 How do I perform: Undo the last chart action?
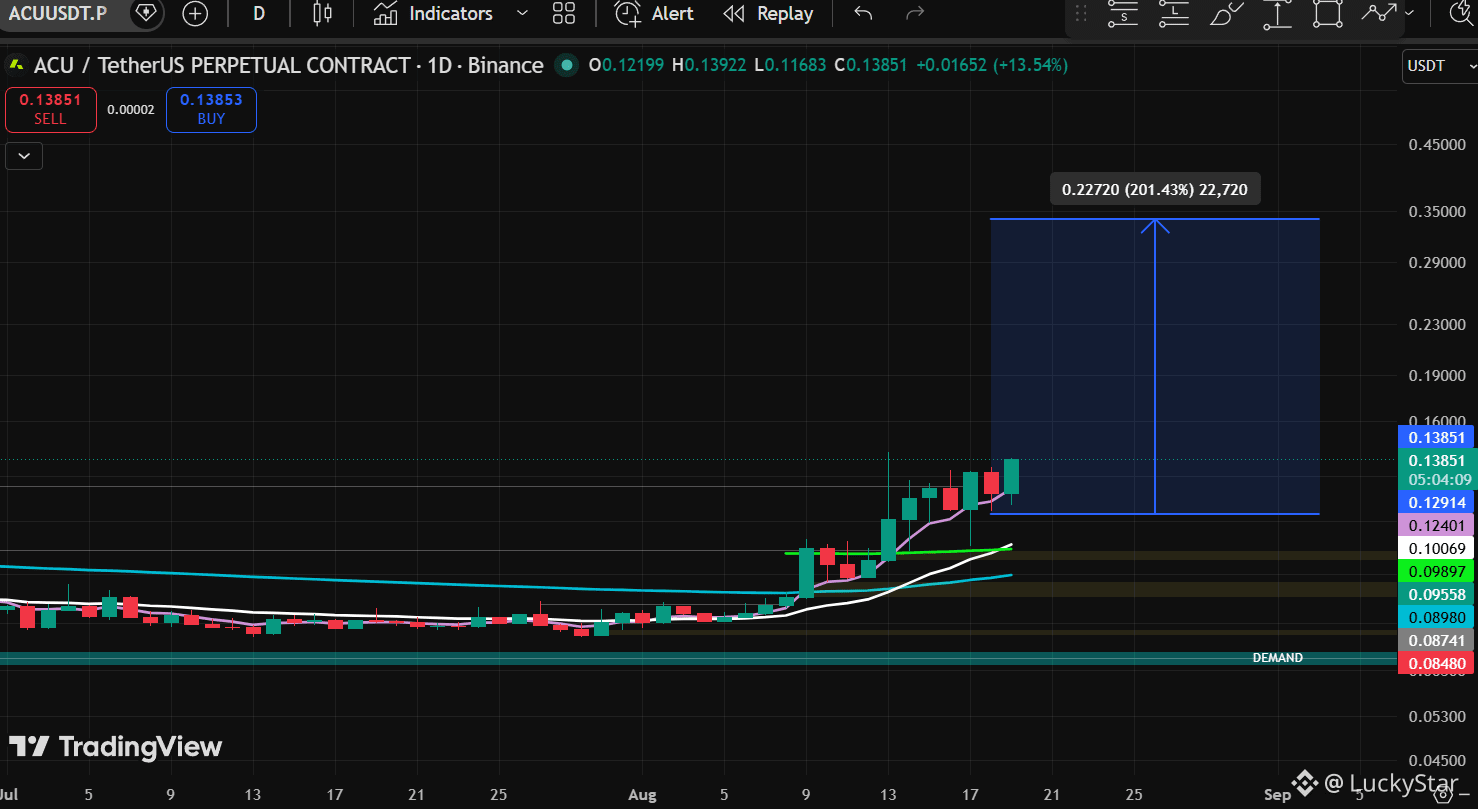pos(864,14)
